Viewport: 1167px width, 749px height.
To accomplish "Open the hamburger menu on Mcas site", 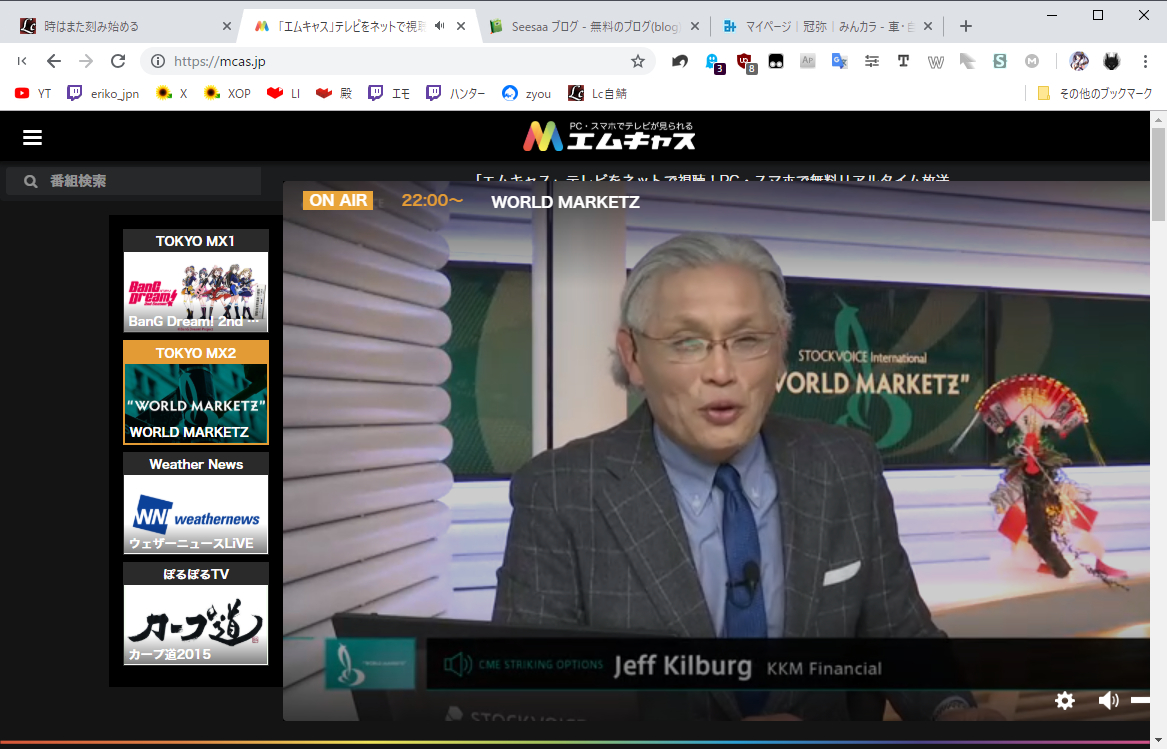I will pyautogui.click(x=32, y=138).
